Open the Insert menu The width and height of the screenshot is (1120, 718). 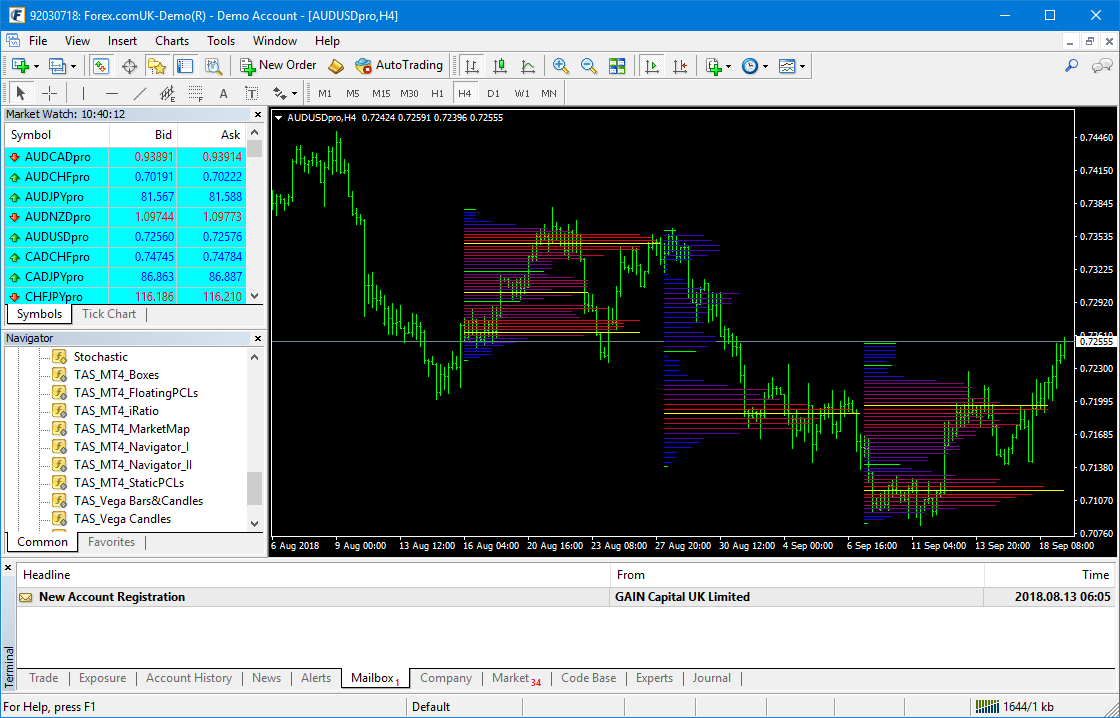coord(122,41)
